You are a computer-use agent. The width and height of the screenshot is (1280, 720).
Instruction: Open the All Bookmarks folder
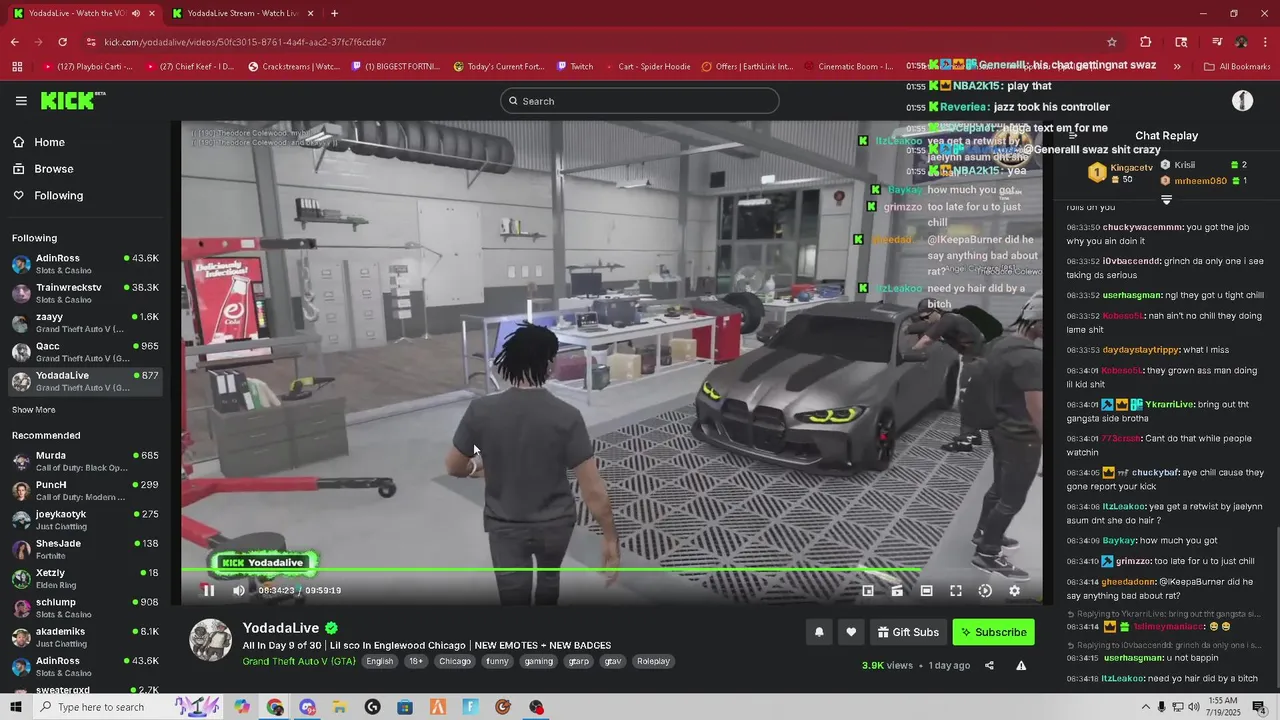click(1237, 67)
